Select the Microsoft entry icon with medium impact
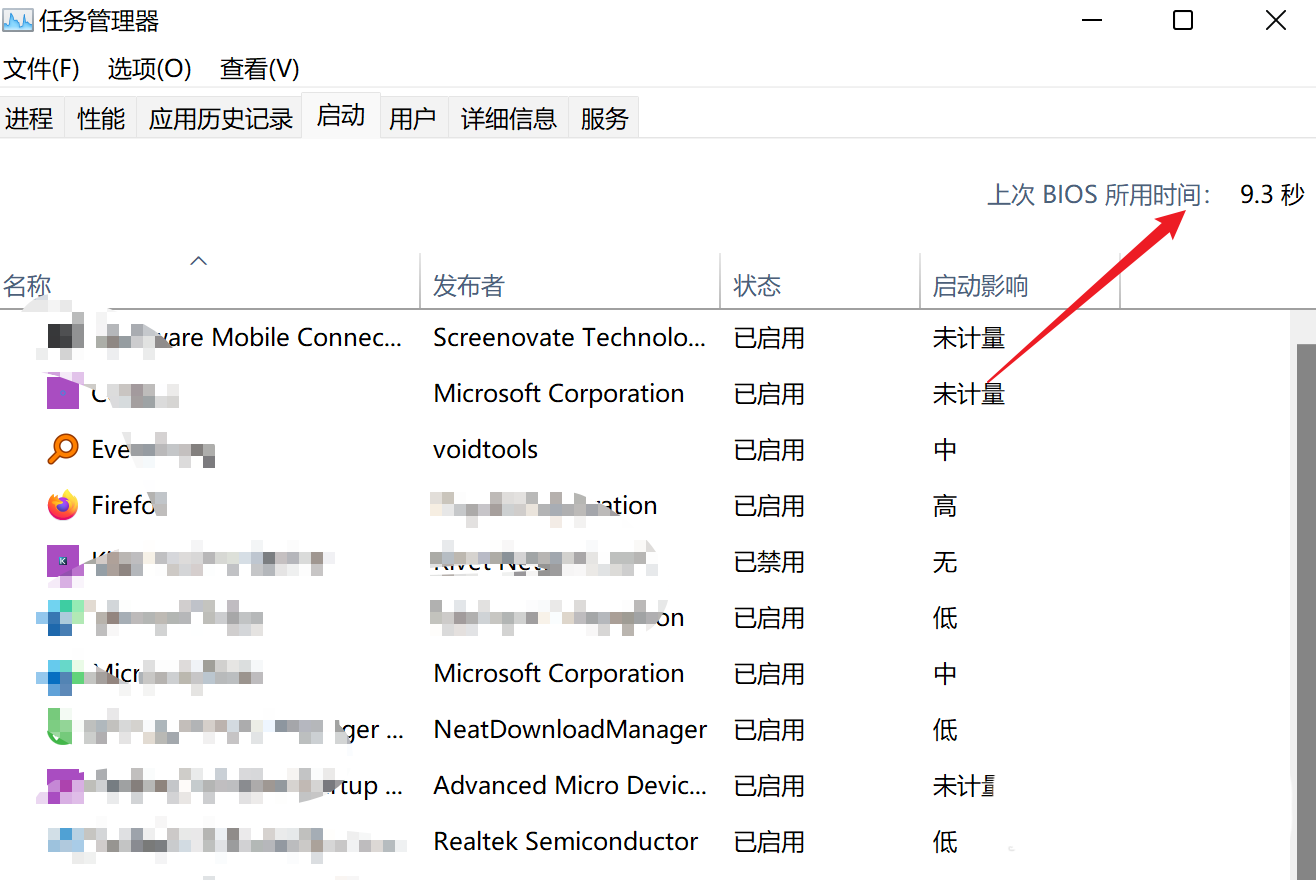 (x=62, y=673)
